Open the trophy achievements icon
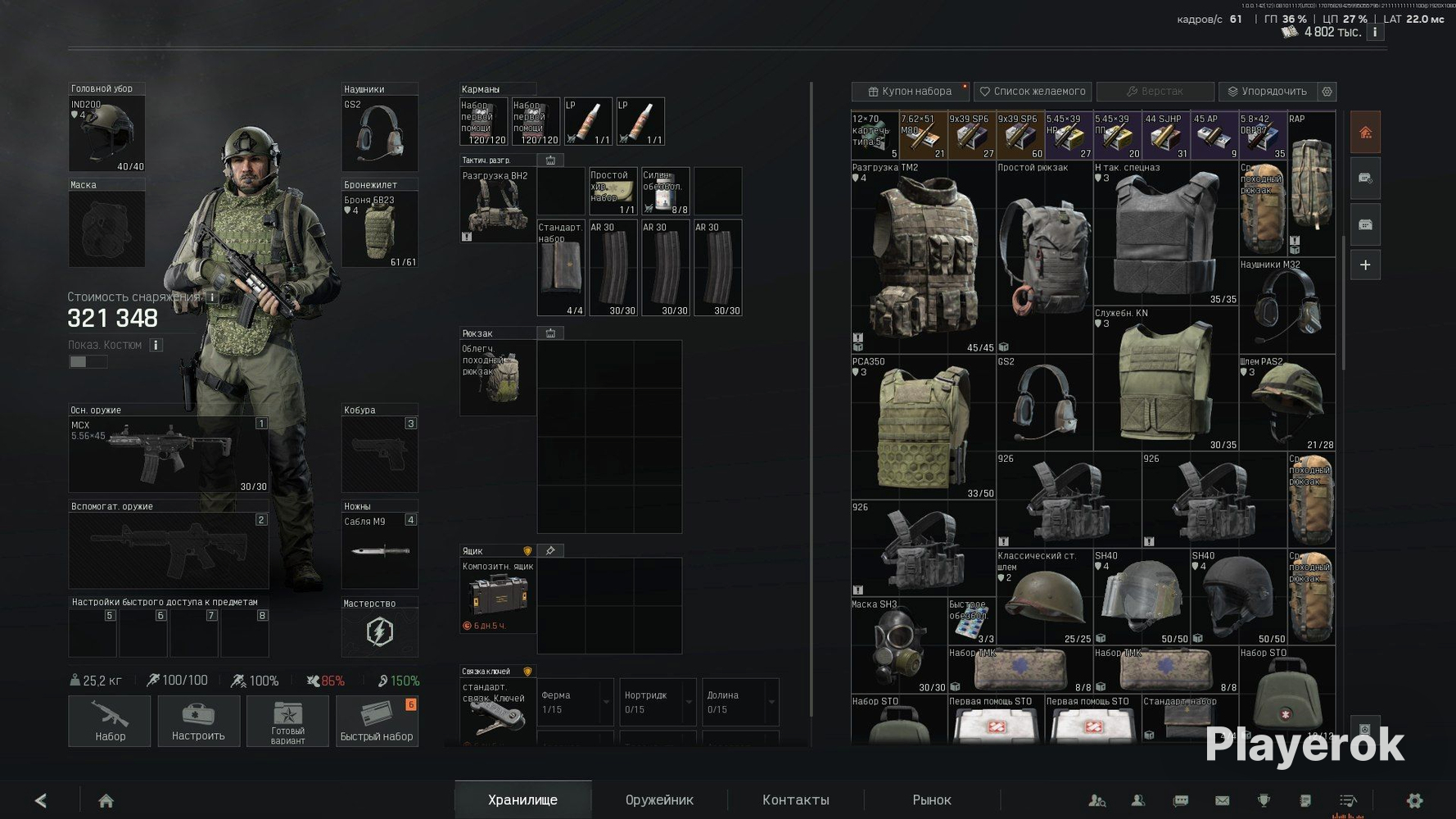This screenshot has height=819, width=1456. (x=1264, y=800)
